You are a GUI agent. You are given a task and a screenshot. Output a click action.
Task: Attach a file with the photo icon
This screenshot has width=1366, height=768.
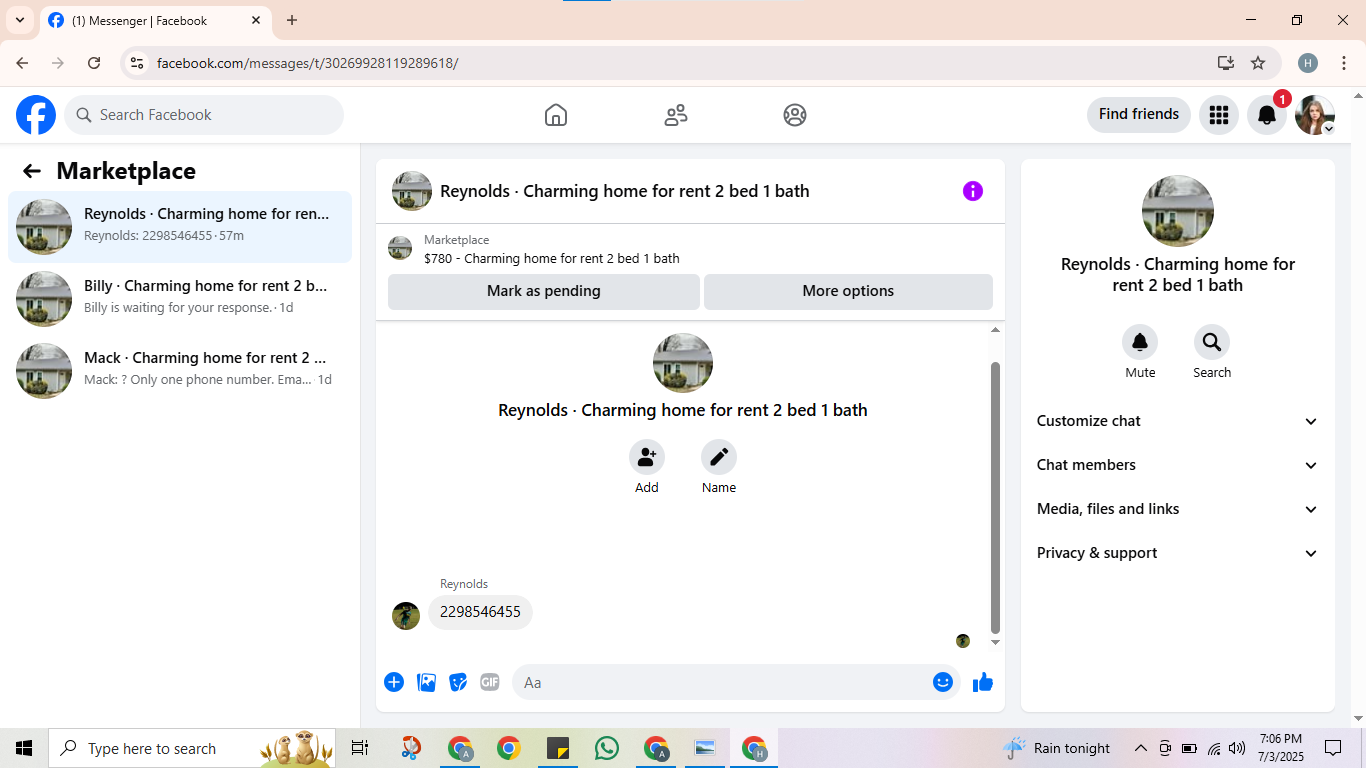426,682
